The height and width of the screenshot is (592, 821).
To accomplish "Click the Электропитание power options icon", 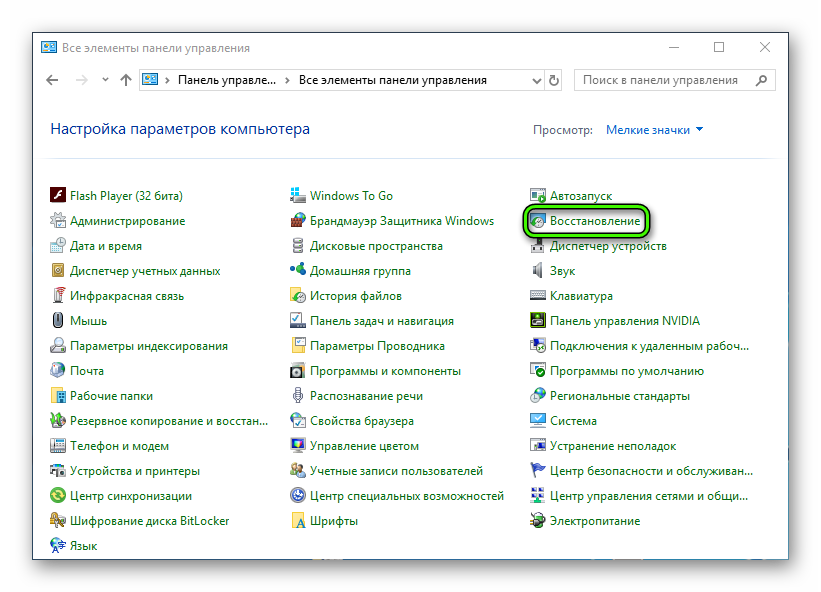I will pyautogui.click(x=538, y=521).
